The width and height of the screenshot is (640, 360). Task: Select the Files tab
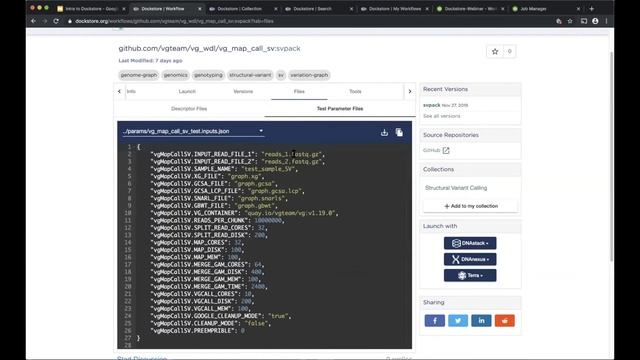299,91
